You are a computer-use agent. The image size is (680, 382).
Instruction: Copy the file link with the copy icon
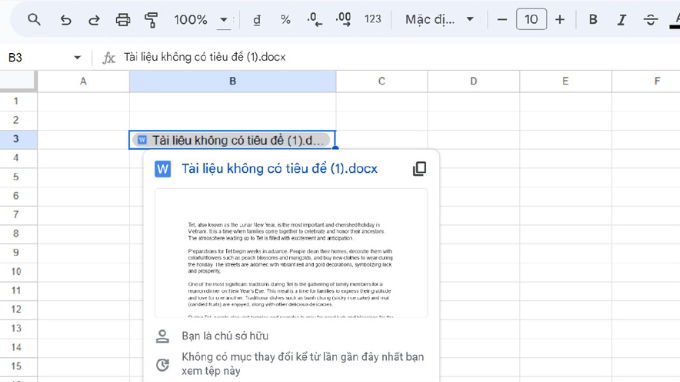point(419,169)
